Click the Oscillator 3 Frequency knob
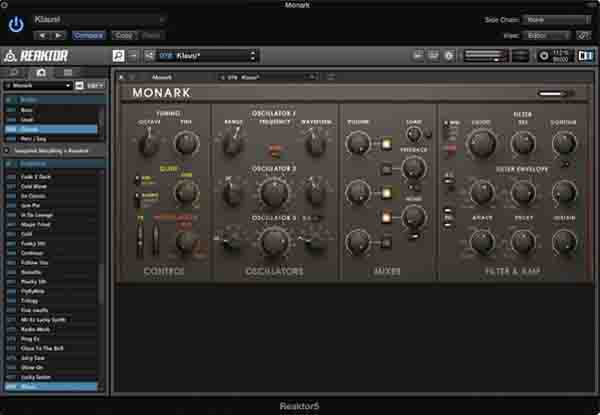Screen dimensions: 600x415 pos(274,242)
